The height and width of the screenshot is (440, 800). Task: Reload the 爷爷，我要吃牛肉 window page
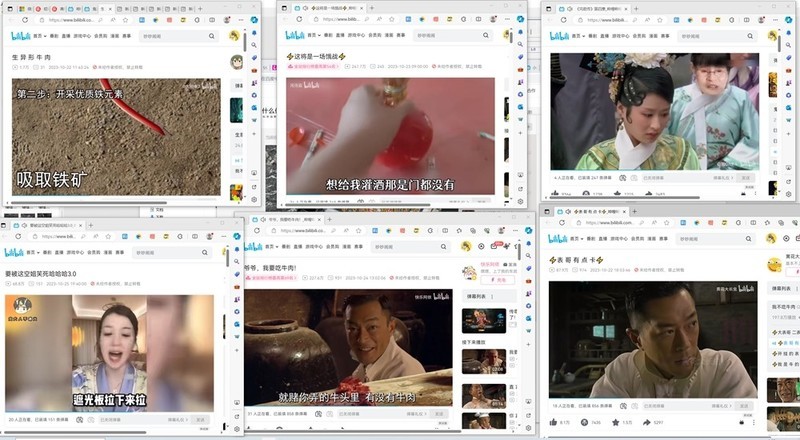(257, 230)
